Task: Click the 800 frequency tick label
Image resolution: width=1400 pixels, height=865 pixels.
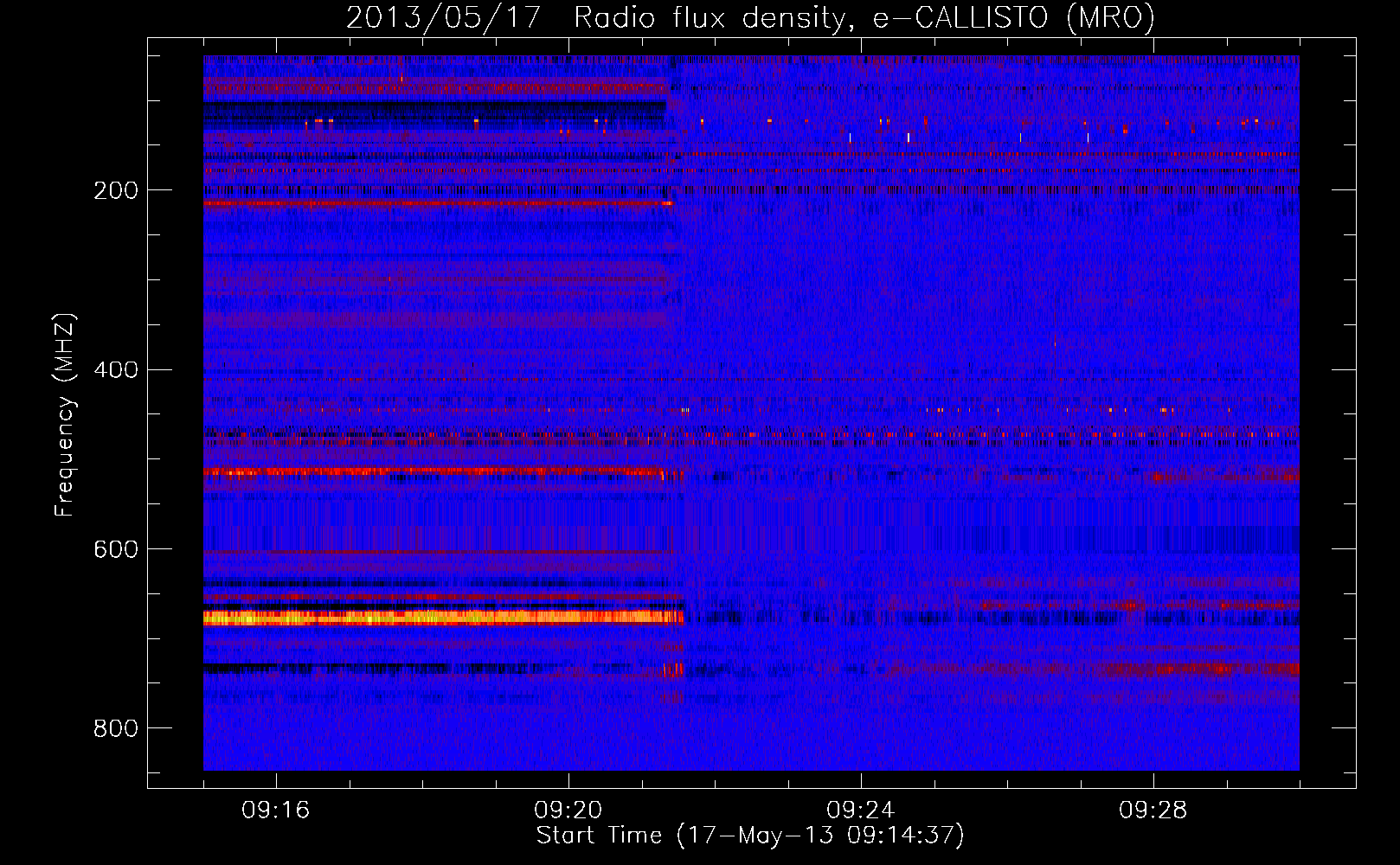Action: pos(116,728)
